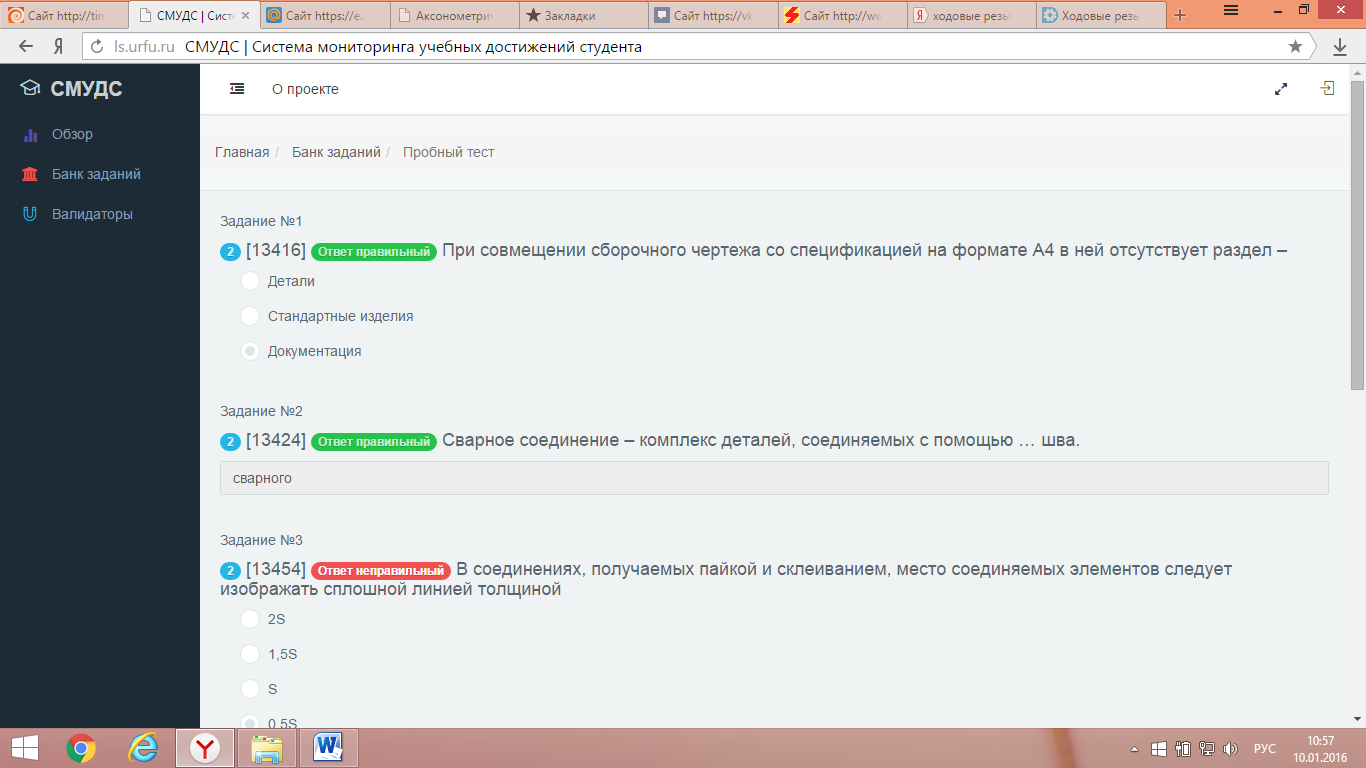This screenshot has height=768, width=1366.
Task: Select the S radio option
Action: click(x=250, y=689)
